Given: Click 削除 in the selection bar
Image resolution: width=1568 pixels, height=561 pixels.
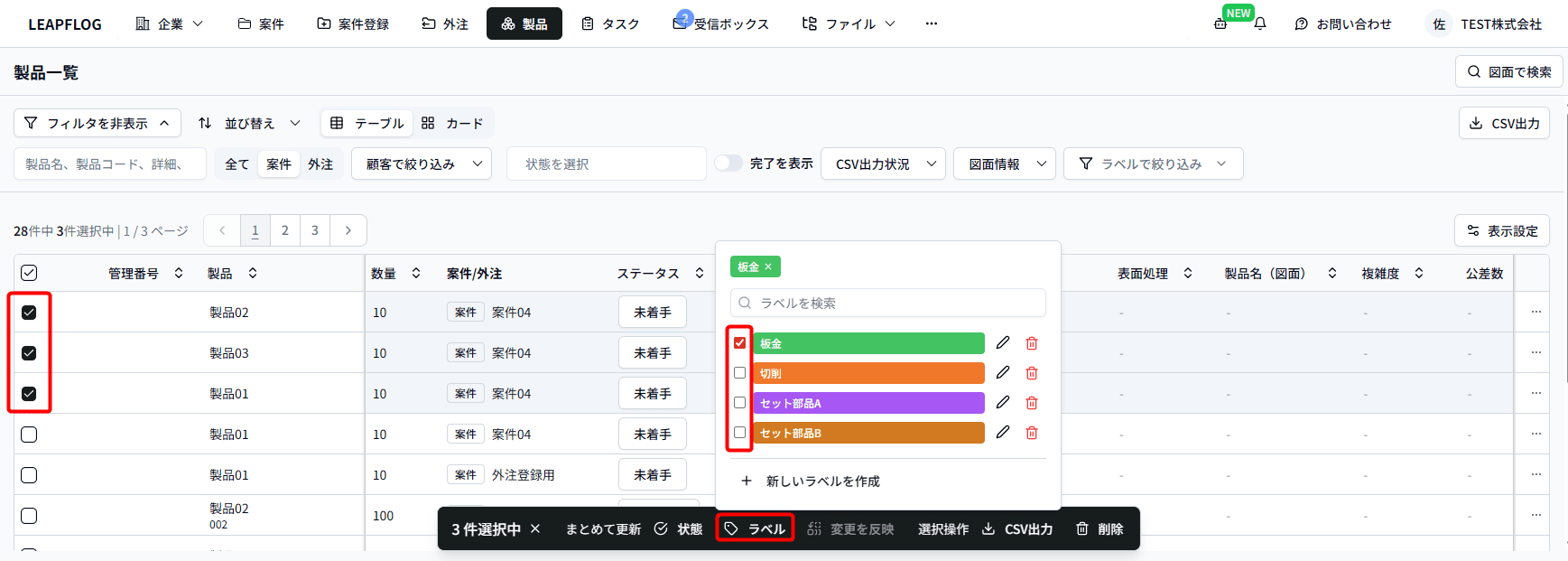Looking at the screenshot, I should click(1099, 528).
